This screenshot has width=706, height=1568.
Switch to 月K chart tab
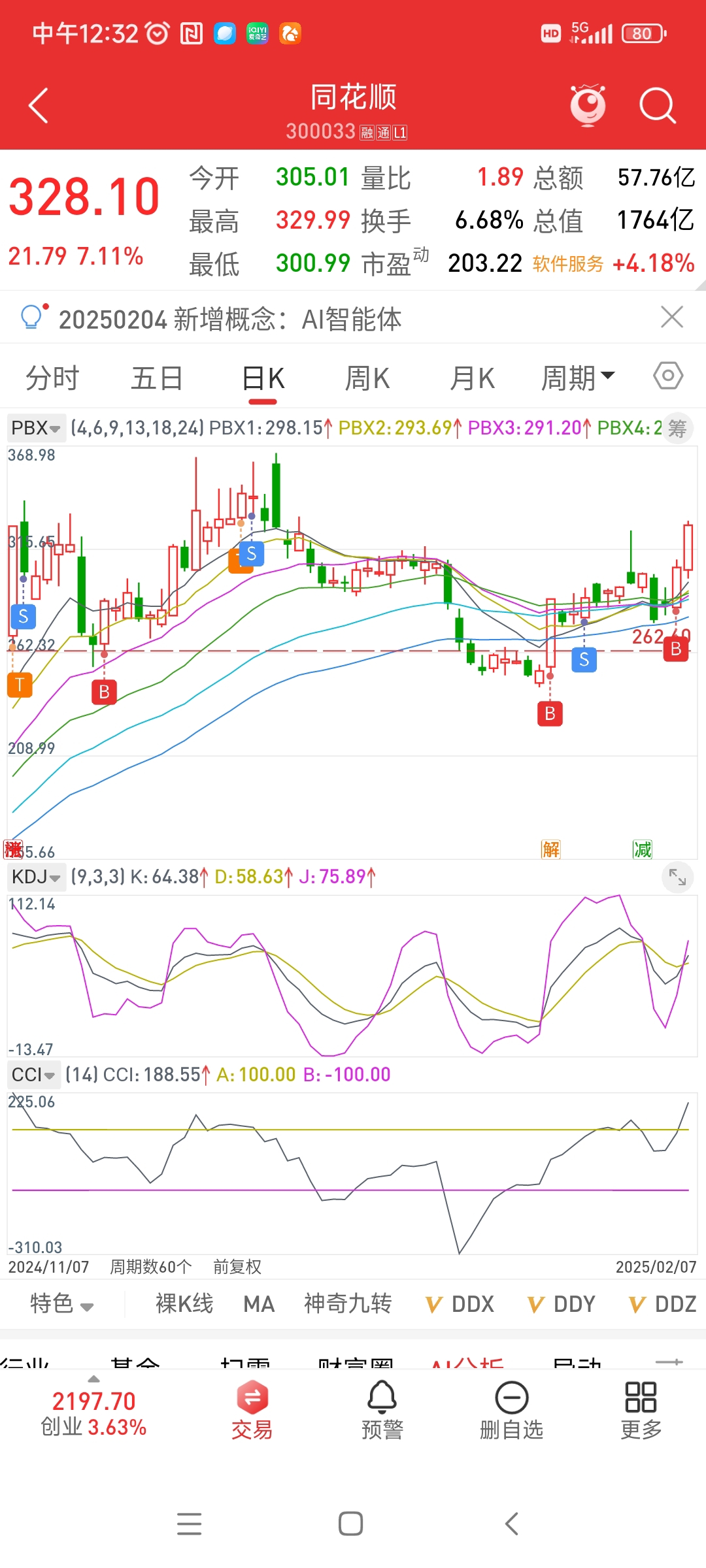[473, 378]
